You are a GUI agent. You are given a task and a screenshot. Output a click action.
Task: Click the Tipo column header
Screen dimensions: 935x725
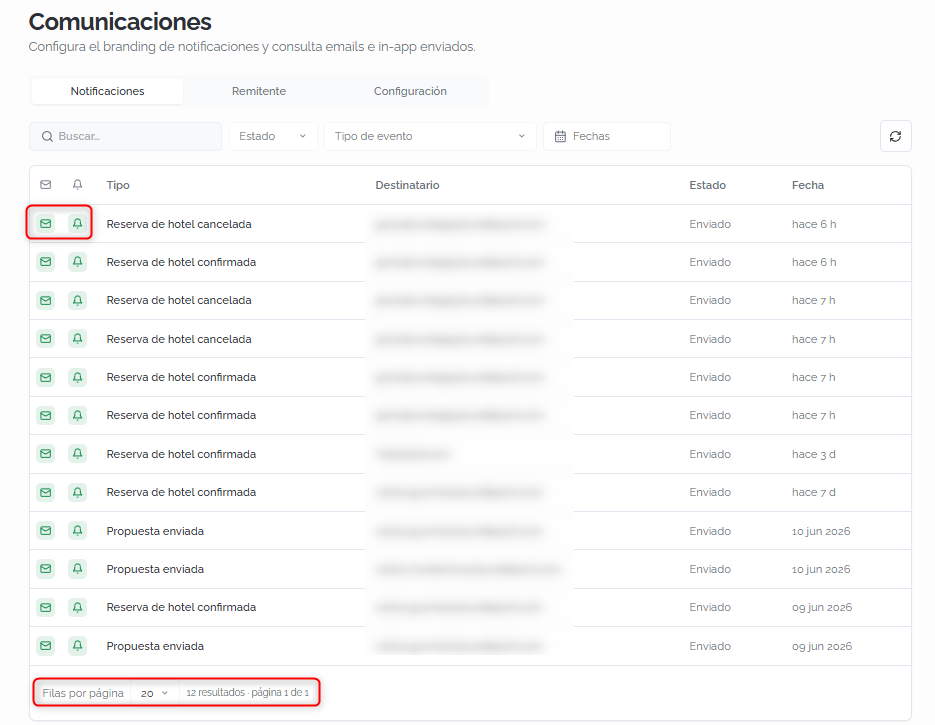(x=118, y=185)
